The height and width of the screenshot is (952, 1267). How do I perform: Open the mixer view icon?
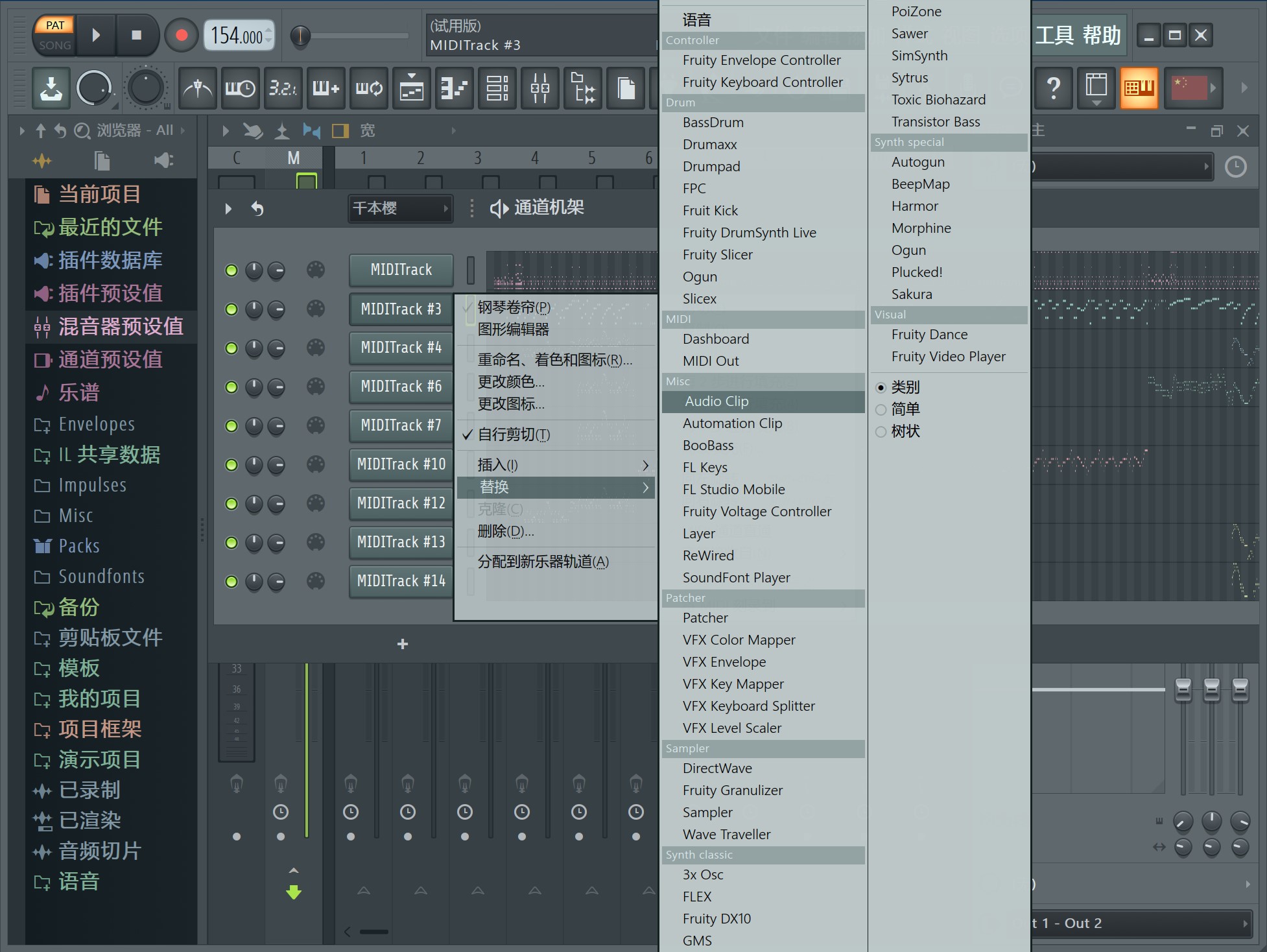pyautogui.click(x=539, y=88)
